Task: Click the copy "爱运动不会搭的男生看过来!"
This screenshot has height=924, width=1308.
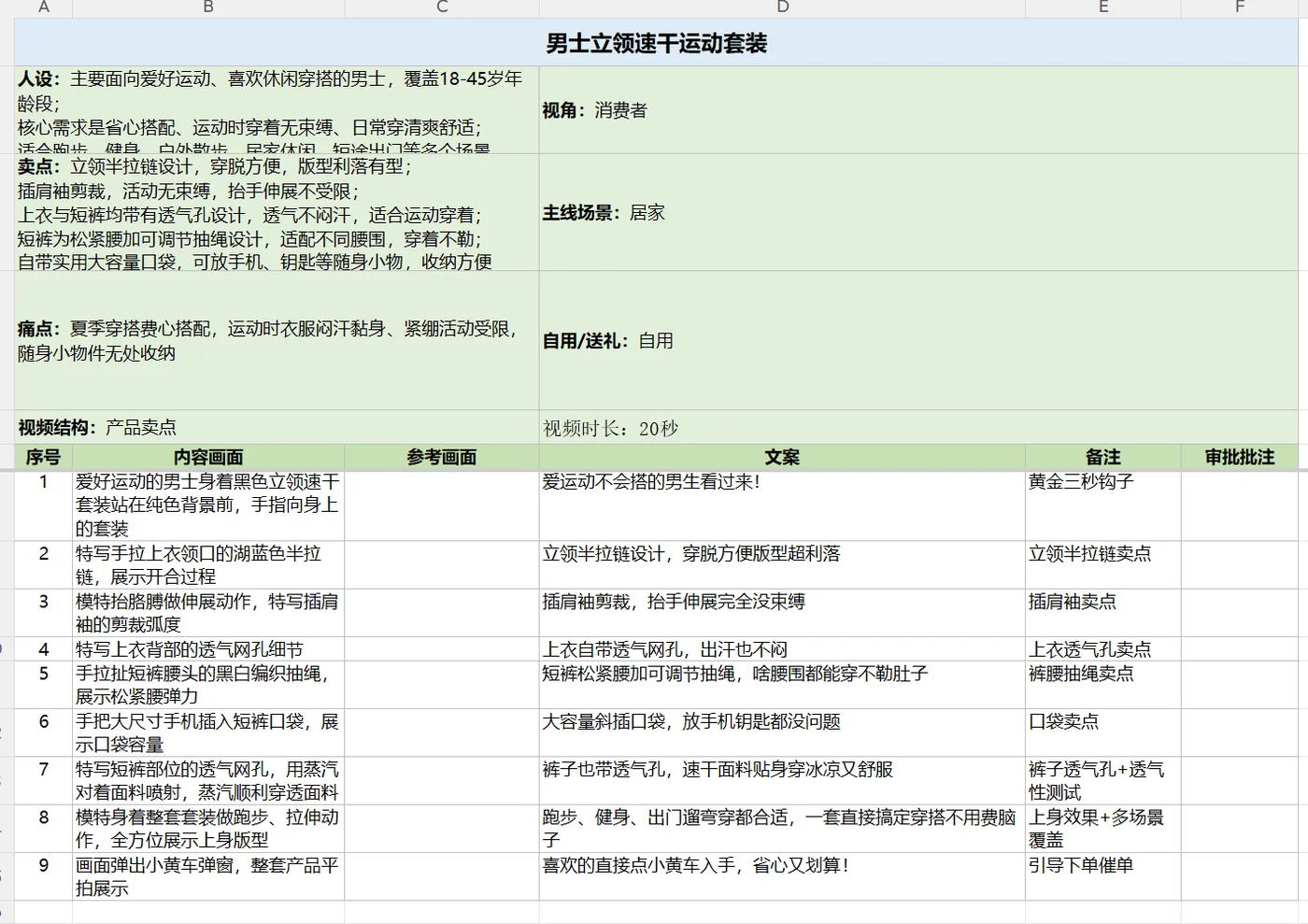Action: (x=651, y=482)
